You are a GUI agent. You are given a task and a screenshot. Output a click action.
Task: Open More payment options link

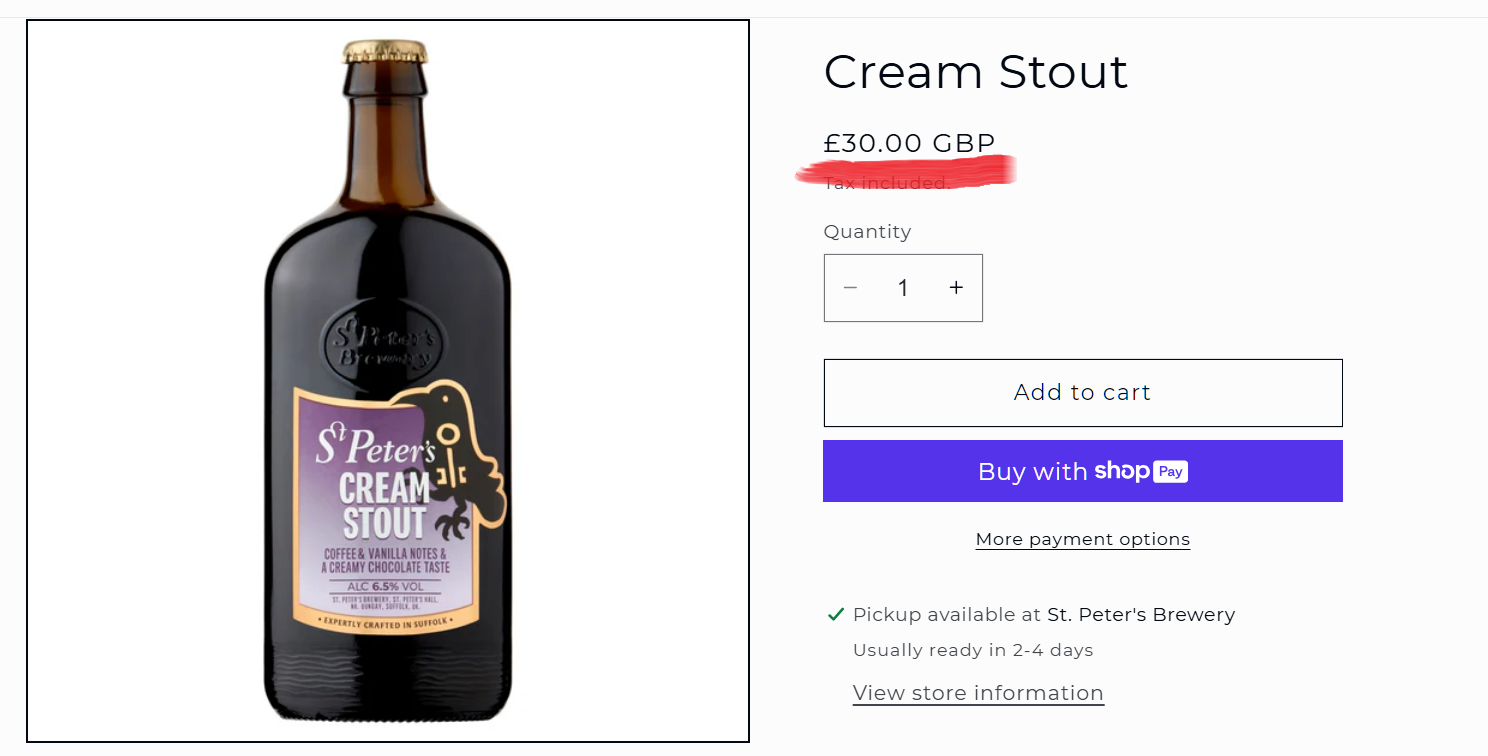click(1082, 539)
